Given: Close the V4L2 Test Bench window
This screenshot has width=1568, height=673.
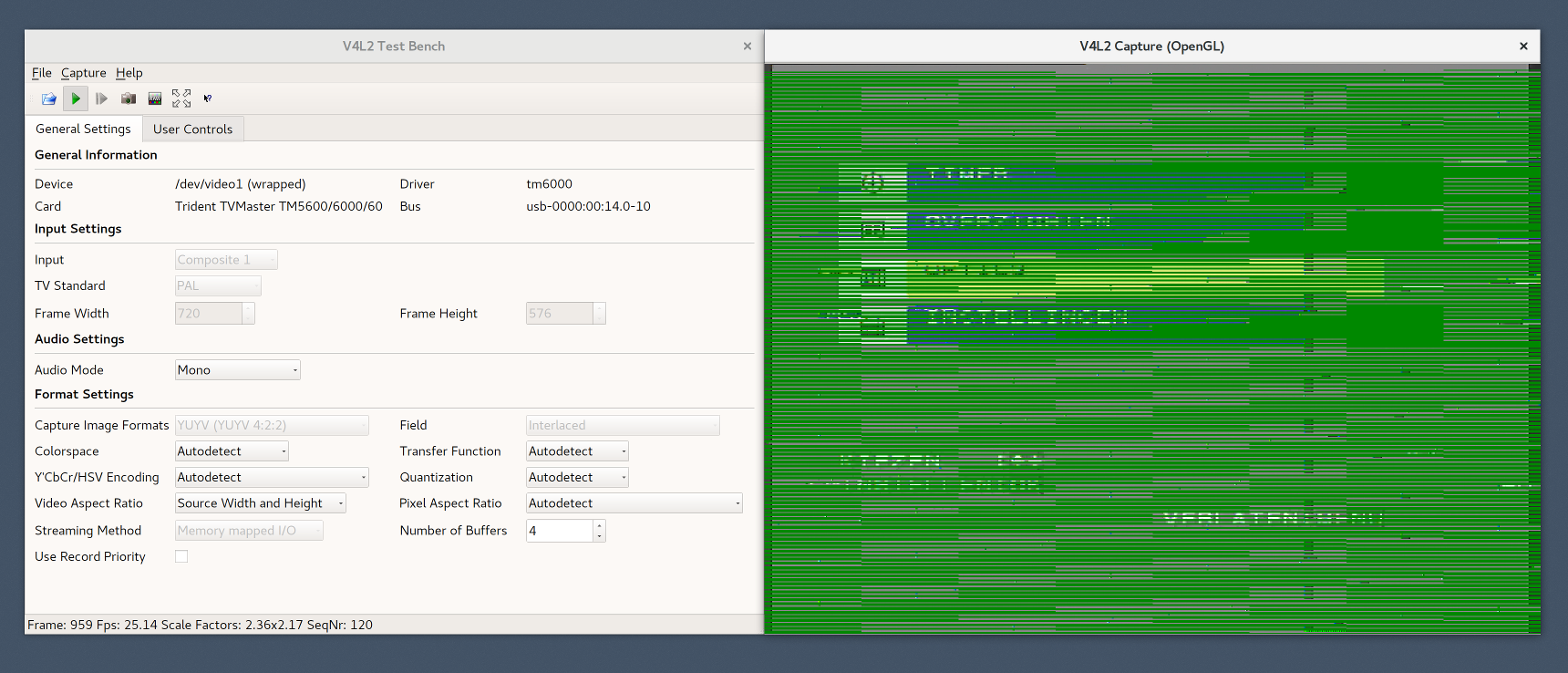Looking at the screenshot, I should 748,47.
